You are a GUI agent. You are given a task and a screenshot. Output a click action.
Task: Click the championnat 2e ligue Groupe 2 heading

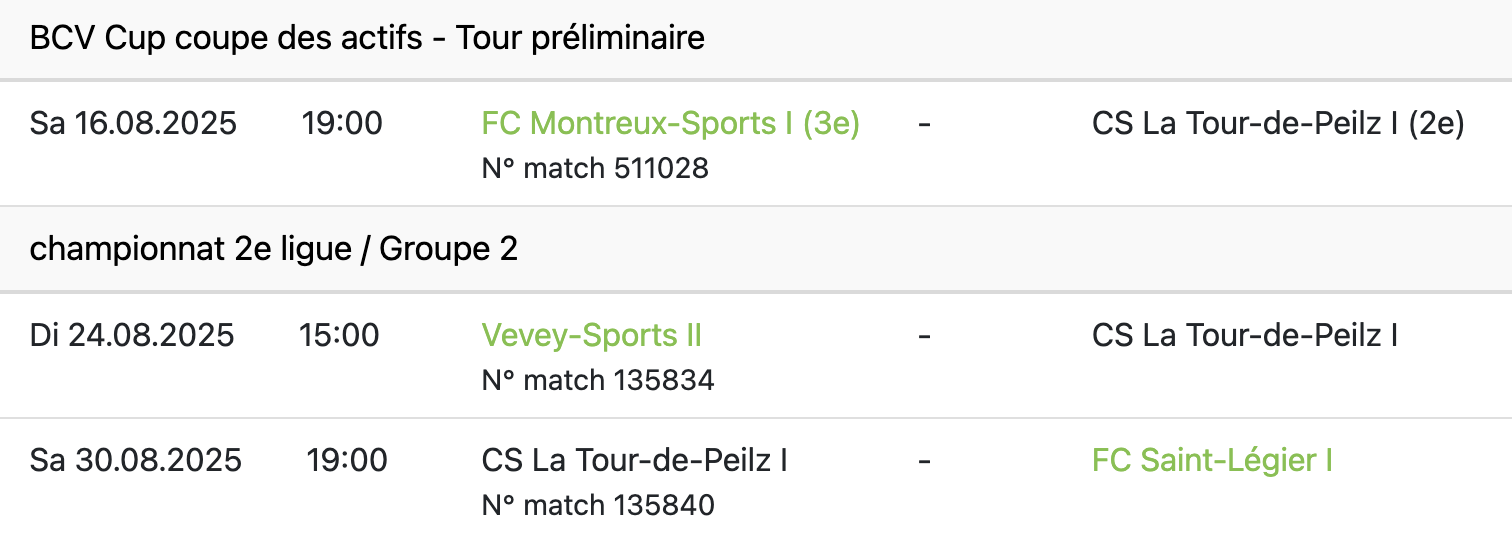pyautogui.click(x=273, y=249)
